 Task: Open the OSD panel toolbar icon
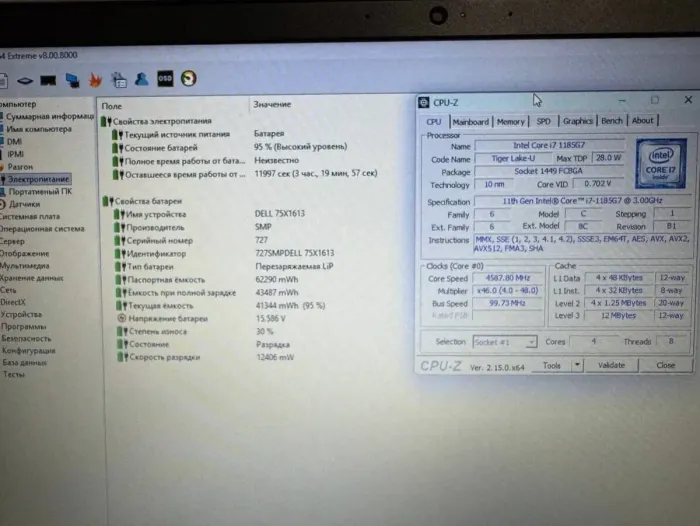click(165, 78)
